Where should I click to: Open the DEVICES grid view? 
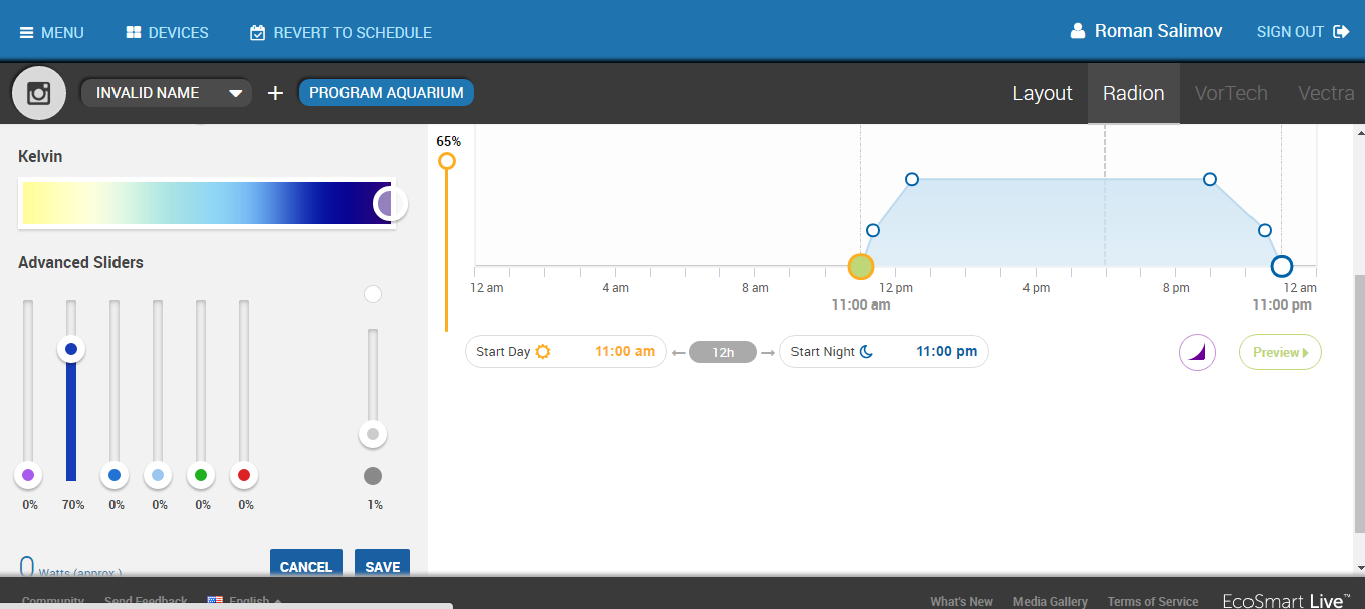(x=167, y=32)
